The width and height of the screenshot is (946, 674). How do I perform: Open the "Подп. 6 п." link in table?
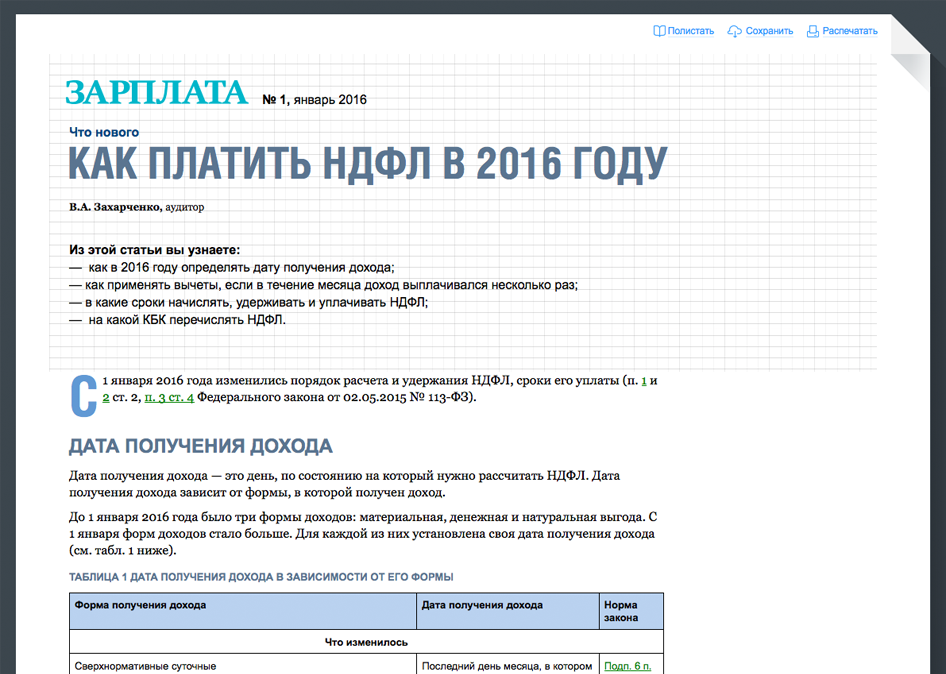(627, 666)
